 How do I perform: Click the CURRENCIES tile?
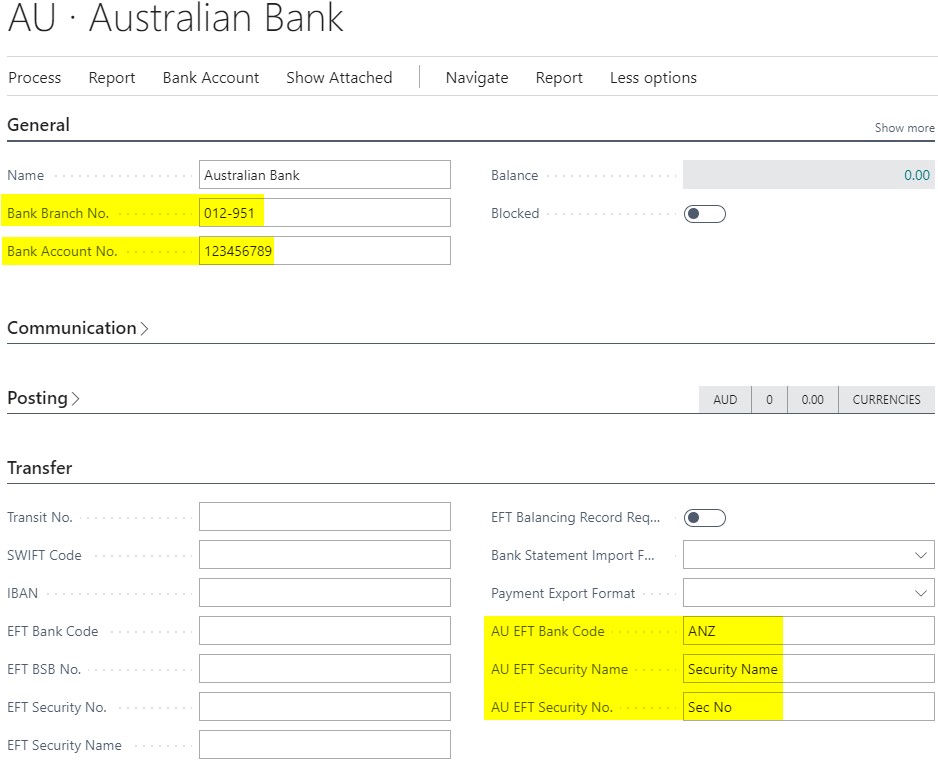point(886,399)
